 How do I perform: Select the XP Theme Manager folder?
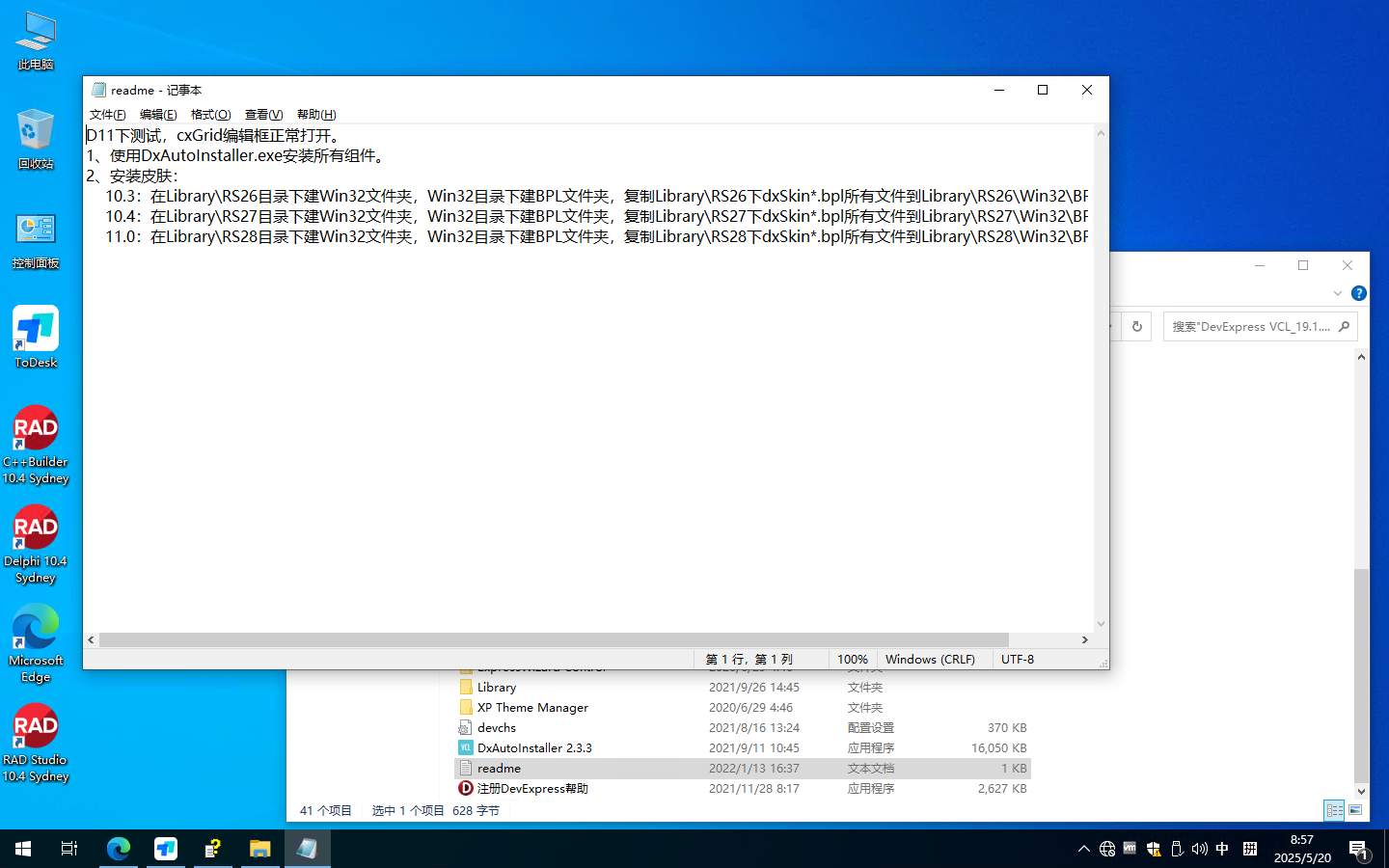pyautogui.click(x=743, y=708)
